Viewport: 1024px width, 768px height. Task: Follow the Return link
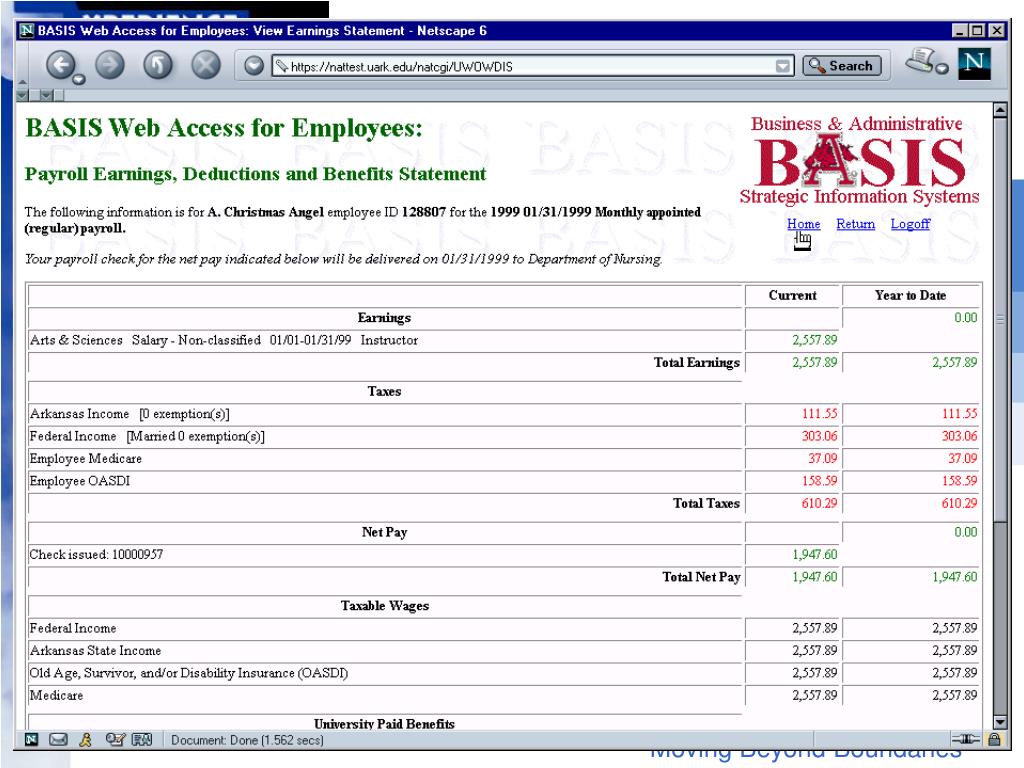pos(856,224)
